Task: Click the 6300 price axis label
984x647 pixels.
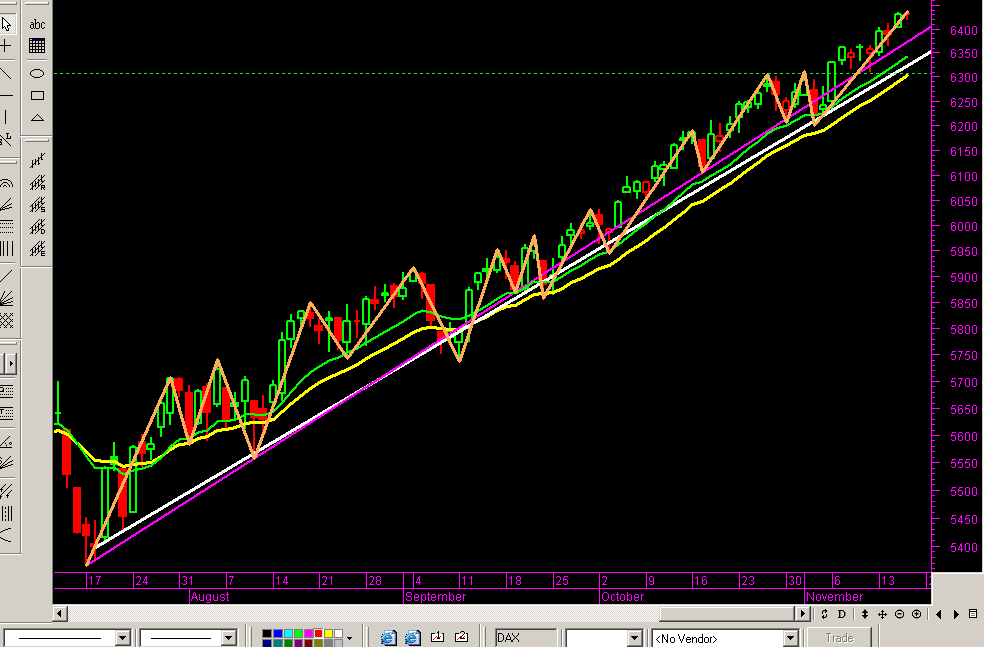Action: tap(963, 78)
